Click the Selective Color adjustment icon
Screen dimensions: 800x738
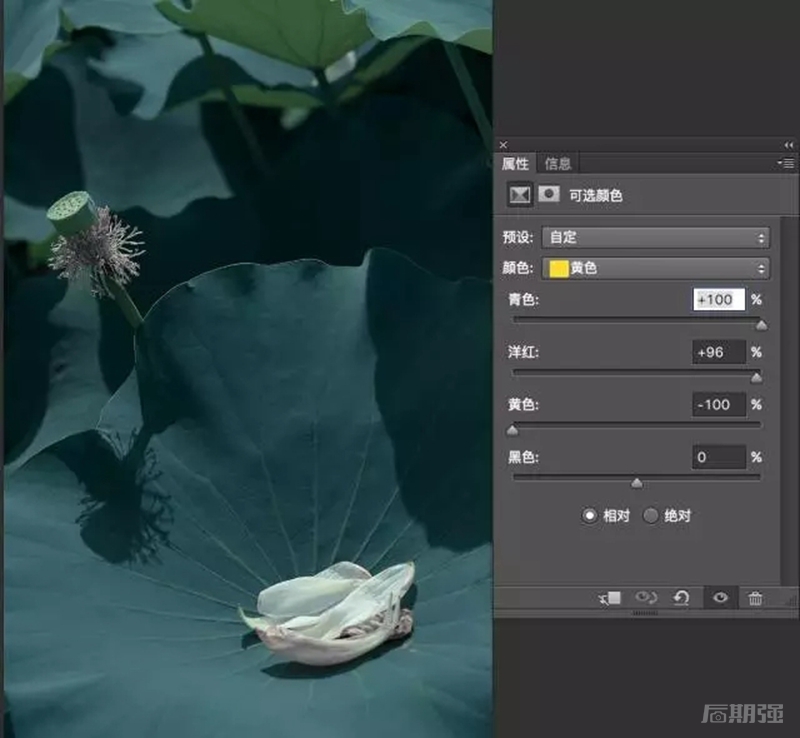pos(519,194)
